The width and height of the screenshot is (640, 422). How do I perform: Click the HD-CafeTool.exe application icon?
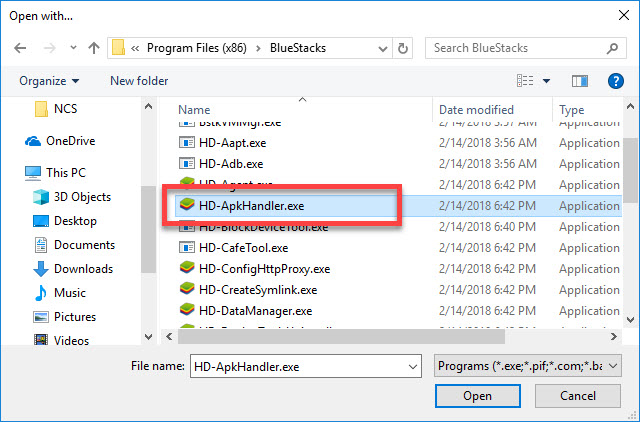[187, 247]
